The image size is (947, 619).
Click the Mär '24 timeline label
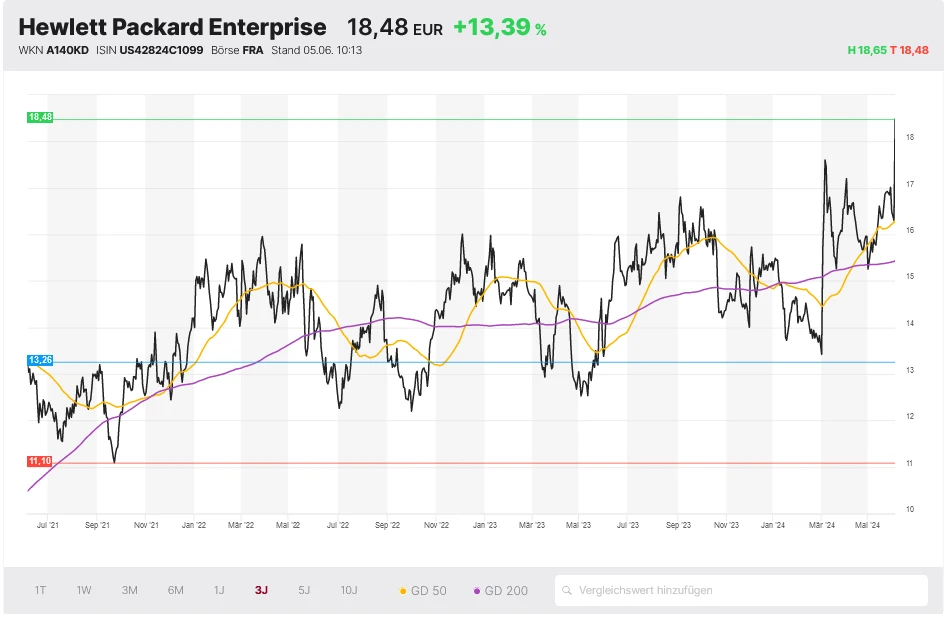click(822, 524)
